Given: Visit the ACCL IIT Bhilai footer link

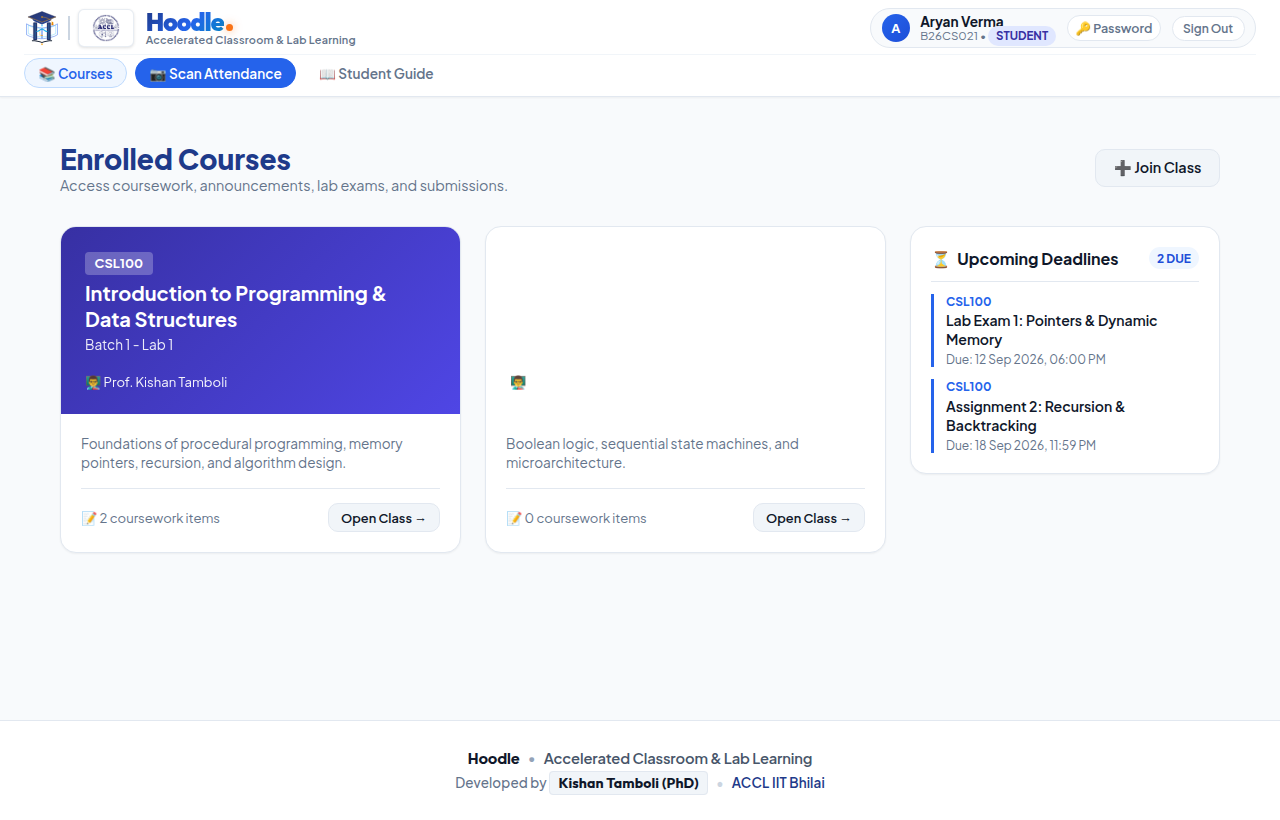Looking at the screenshot, I should coord(778,783).
